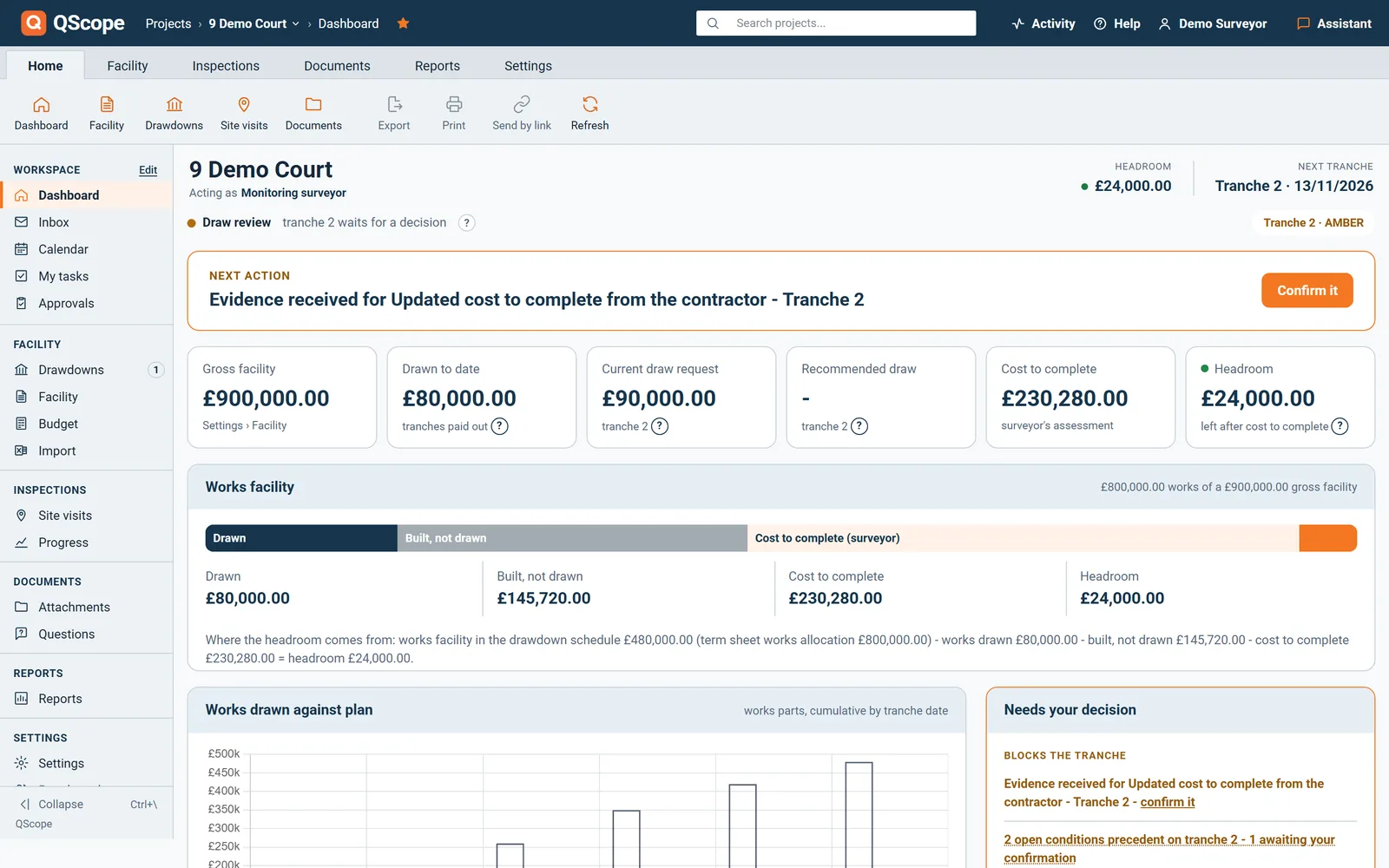Screen dimensions: 1389x868
Task: Refresh the dashboard data
Action: click(590, 114)
